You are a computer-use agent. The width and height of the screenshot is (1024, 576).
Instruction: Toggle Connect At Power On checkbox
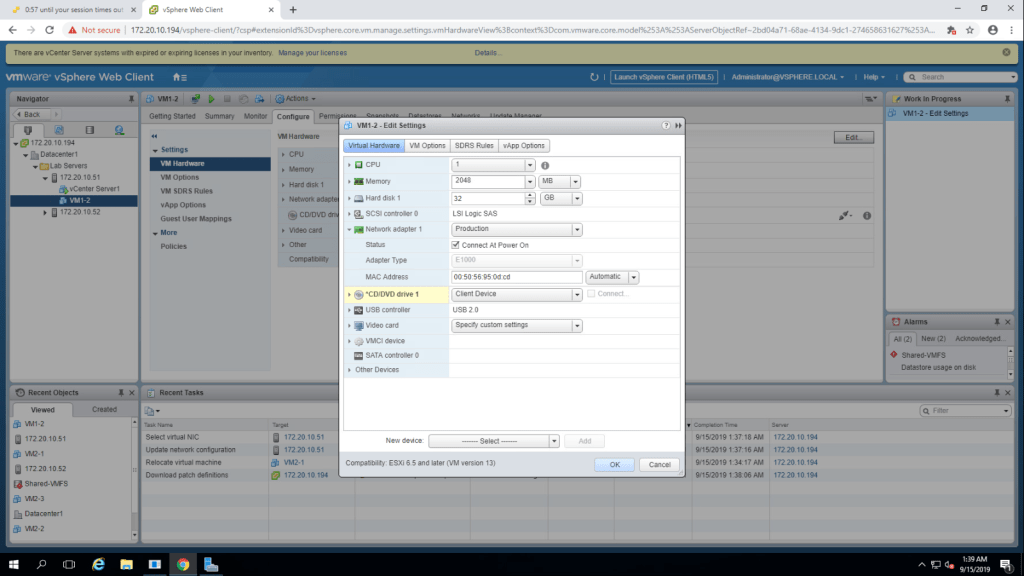coord(456,245)
